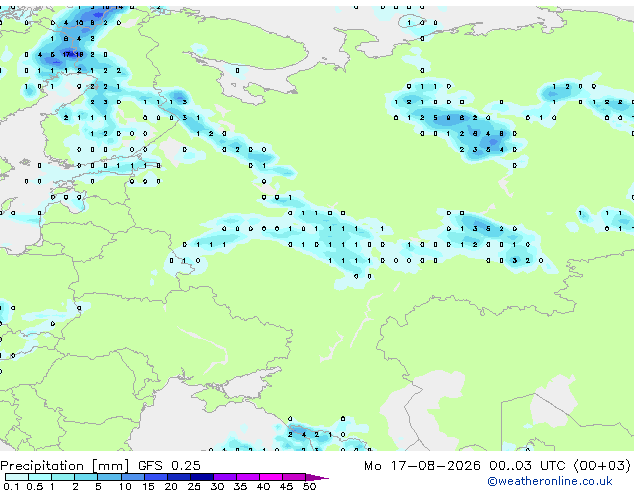The width and height of the screenshot is (634, 490).
Task: Pick the 40–45 mm magenta legend swatch
Action: coord(271,477)
